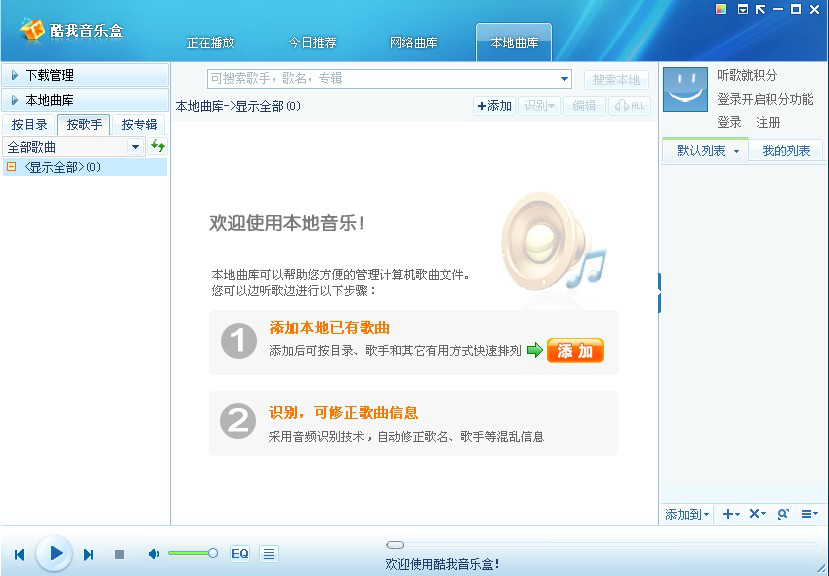Click the search song icon in playlist footer

click(x=783, y=514)
